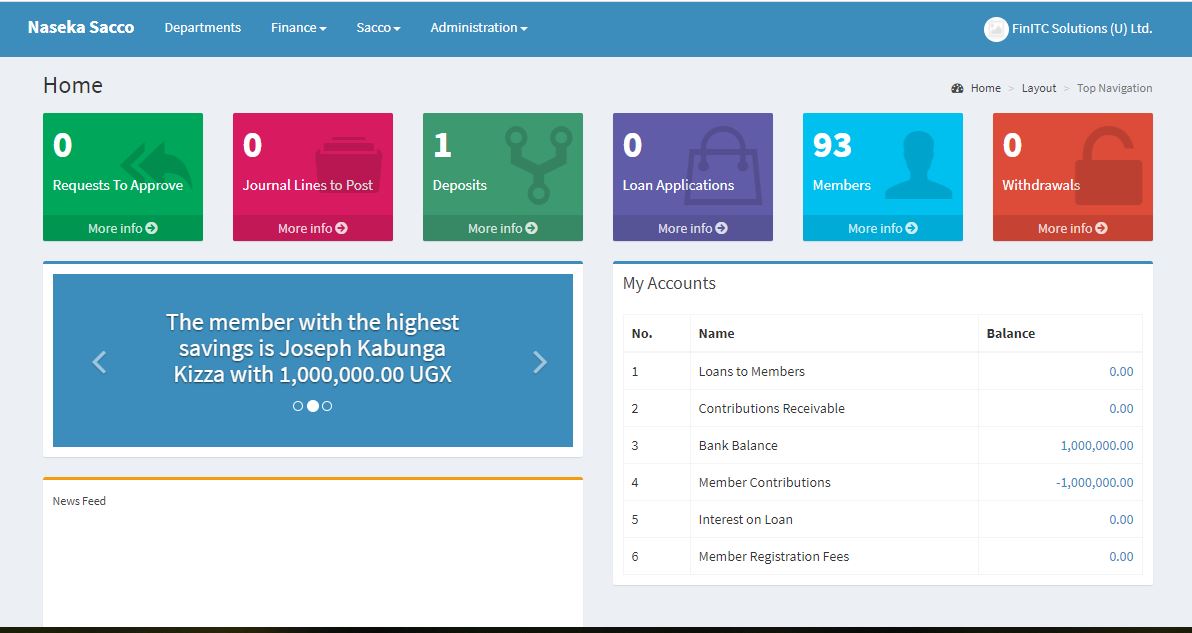1192x633 pixels.
Task: Click the person icon in Members card
Action: 918,164
